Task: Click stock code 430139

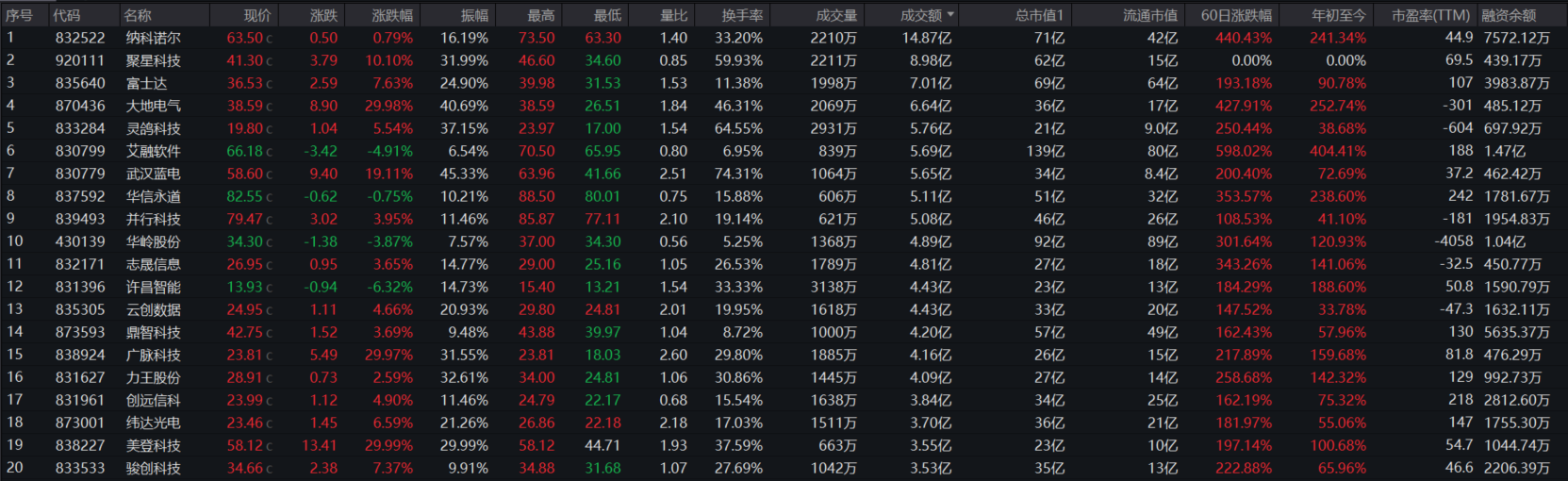Action: 80,241
